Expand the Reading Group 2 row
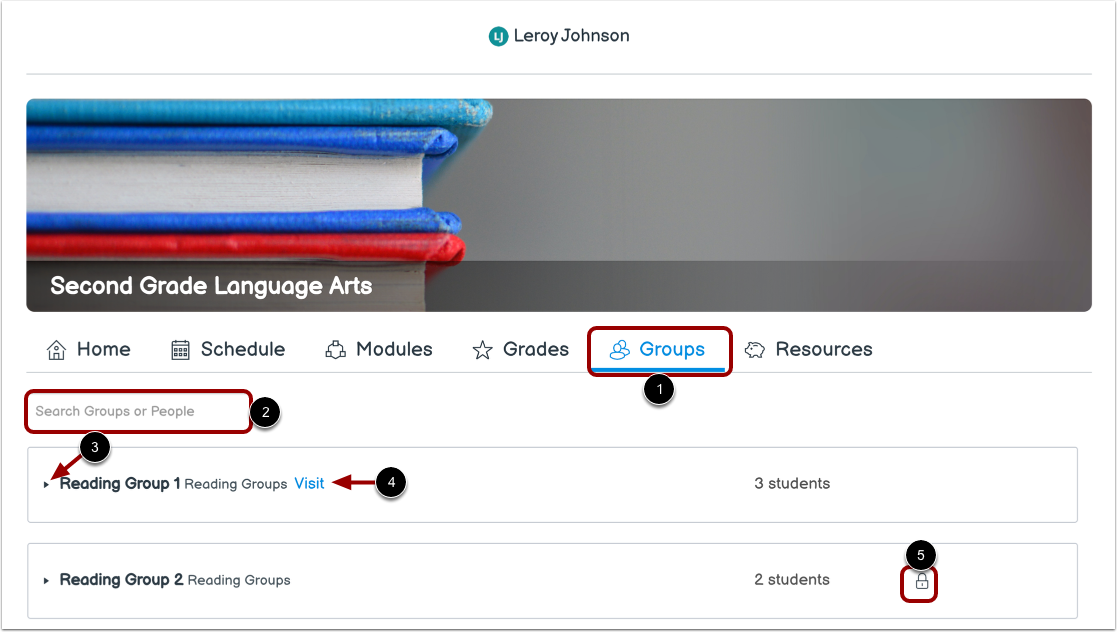The width and height of the screenshot is (1117, 632). tap(45, 580)
